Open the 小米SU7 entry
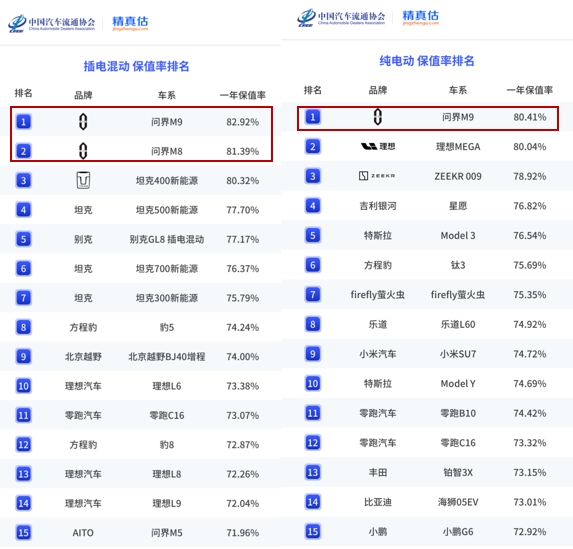 (x=458, y=354)
